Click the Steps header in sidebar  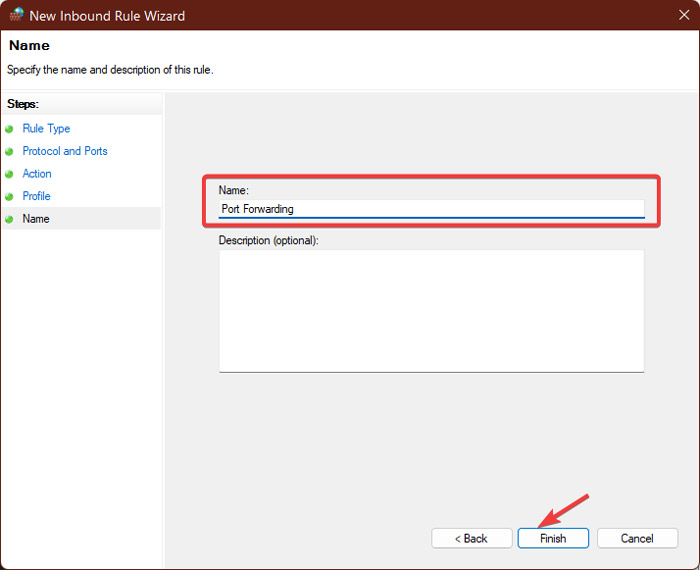click(x=26, y=104)
